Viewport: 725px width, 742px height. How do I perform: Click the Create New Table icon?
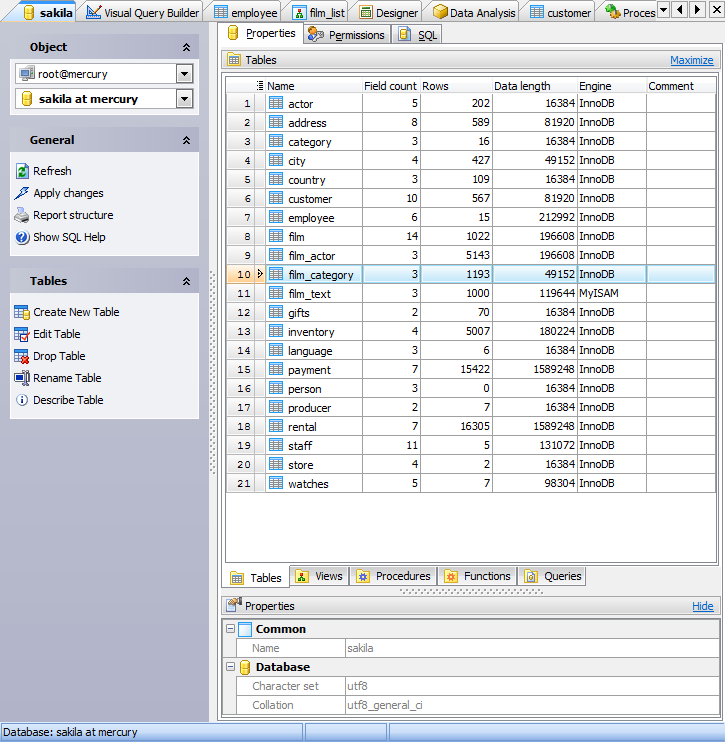[x=22, y=312]
